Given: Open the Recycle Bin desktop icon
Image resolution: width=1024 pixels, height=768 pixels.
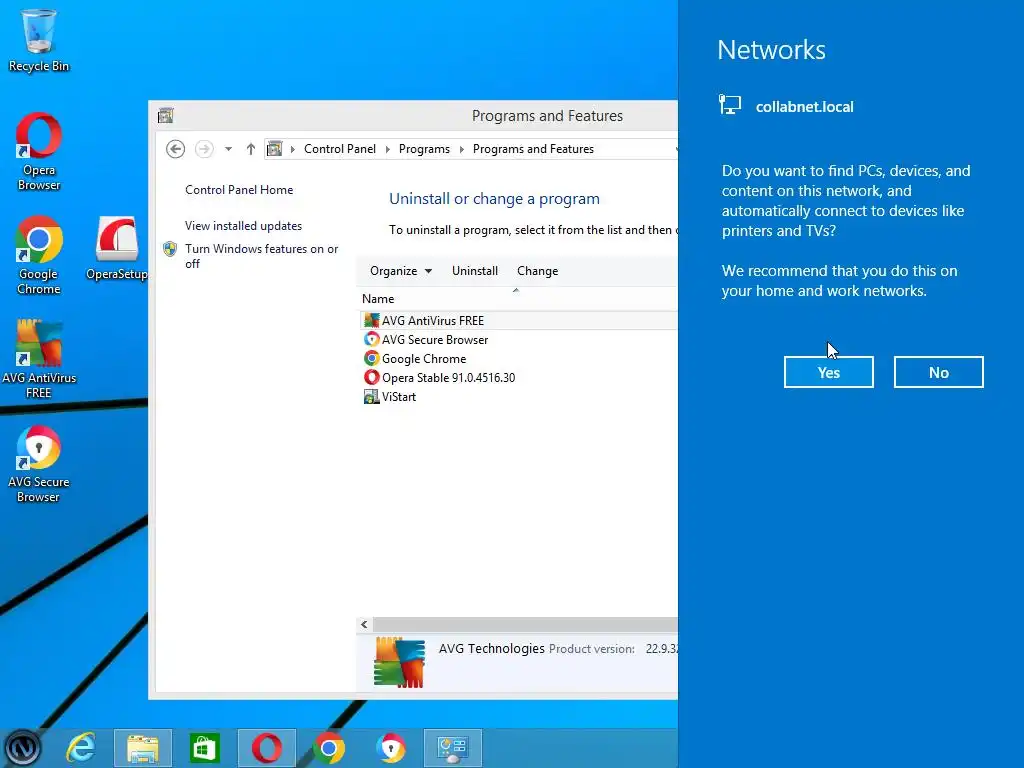Looking at the screenshot, I should 39,40.
